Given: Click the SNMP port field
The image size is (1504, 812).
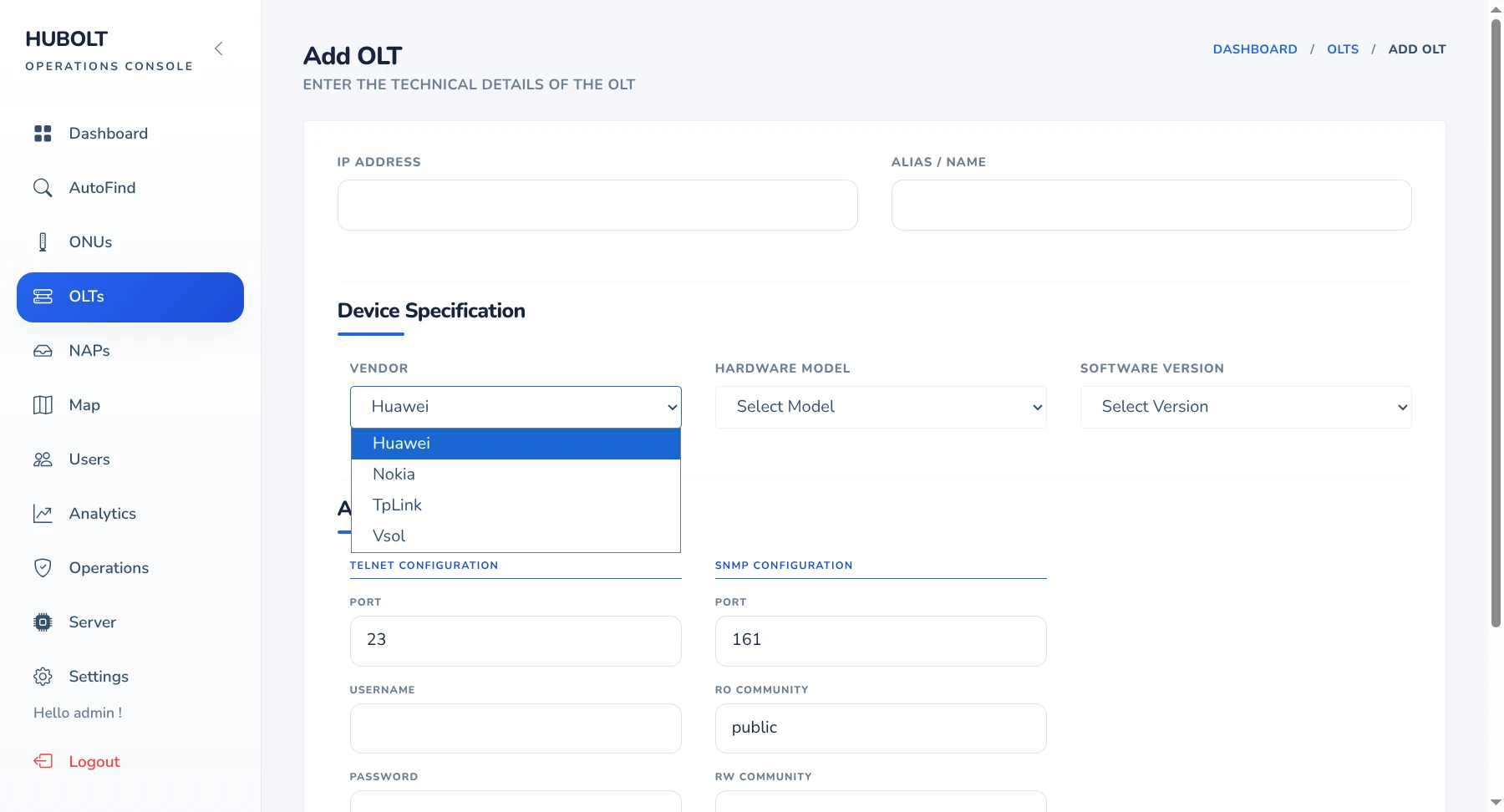Looking at the screenshot, I should (x=881, y=641).
